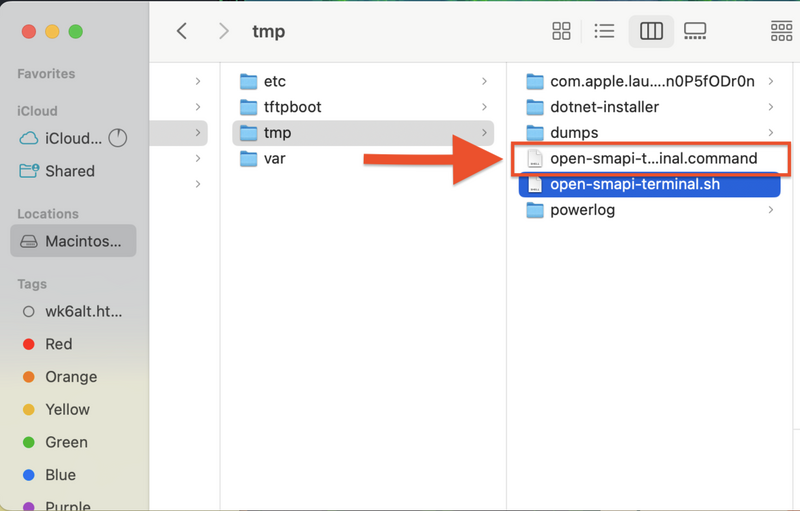
Task: Switch to gallery view
Action: click(695, 31)
